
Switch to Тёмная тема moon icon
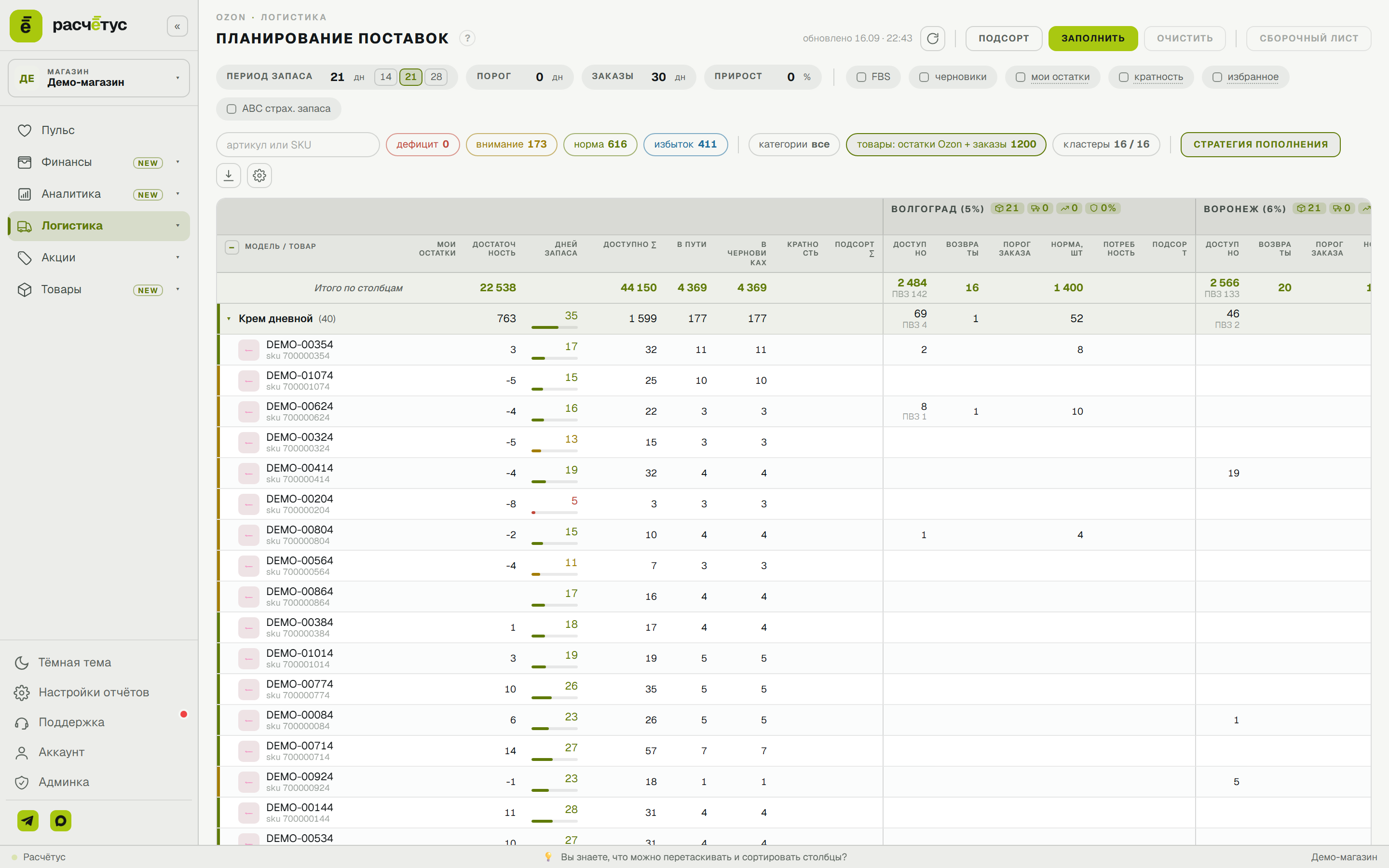point(22,663)
